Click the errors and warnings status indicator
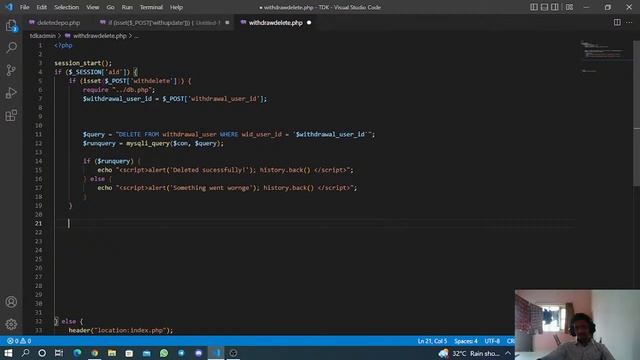This screenshot has width=640, height=360. [19, 341]
